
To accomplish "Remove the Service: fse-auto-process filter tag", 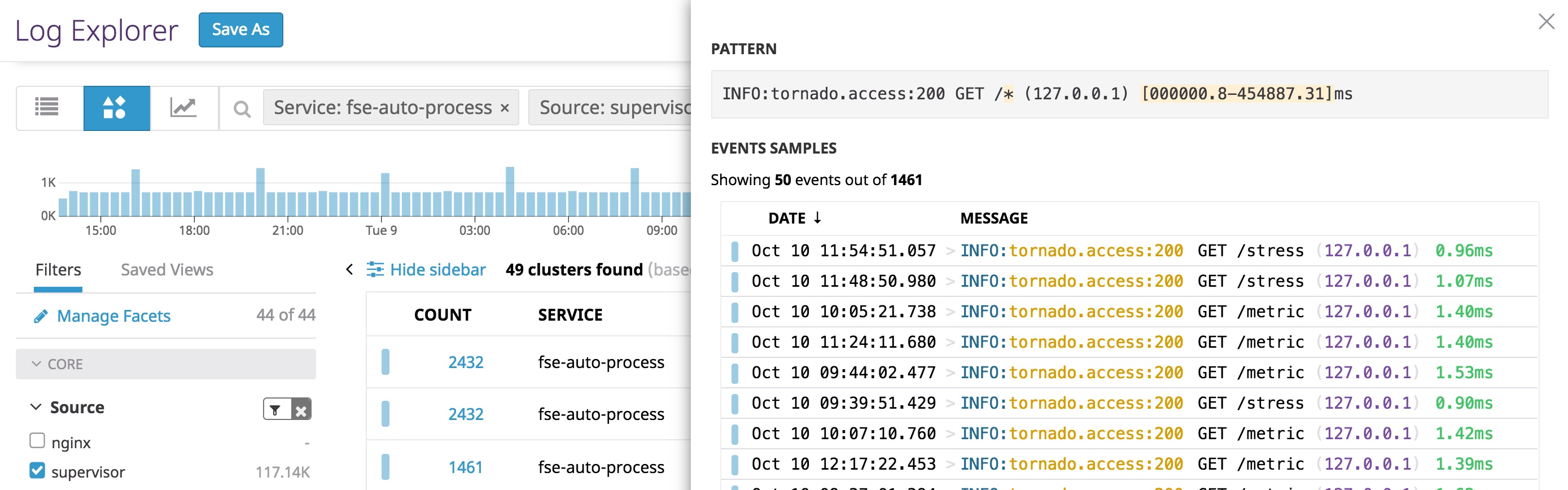I will (x=505, y=108).
